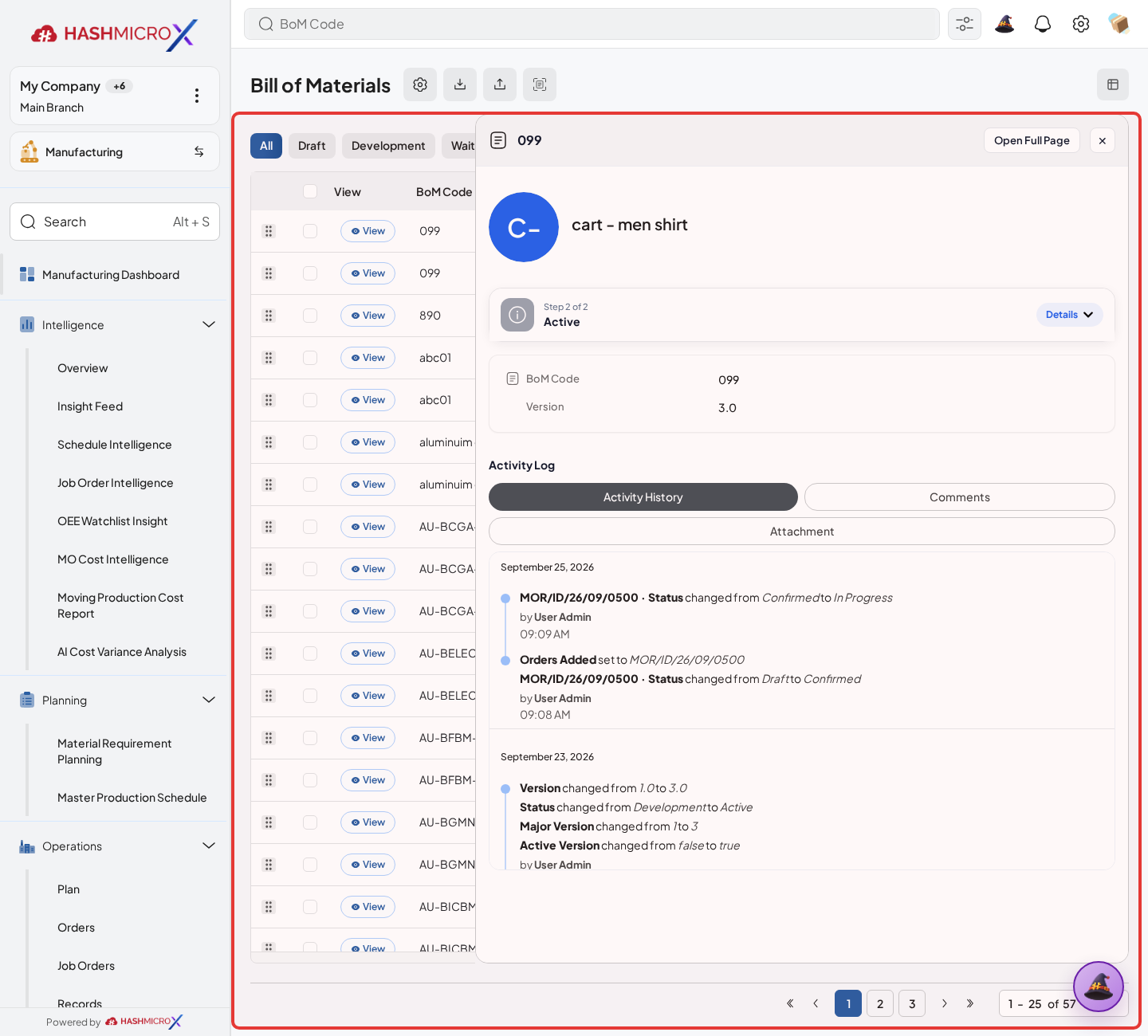Tick the checkbox for row 890
Screen dimensions: 1148x1036
[310, 316]
